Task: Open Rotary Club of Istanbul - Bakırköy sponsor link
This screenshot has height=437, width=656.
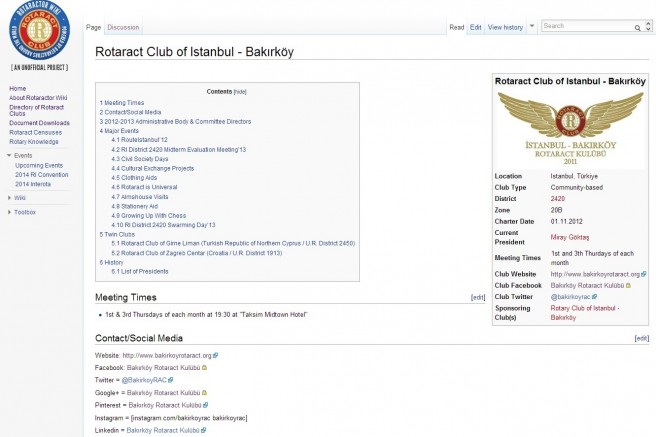Action: 585,313
